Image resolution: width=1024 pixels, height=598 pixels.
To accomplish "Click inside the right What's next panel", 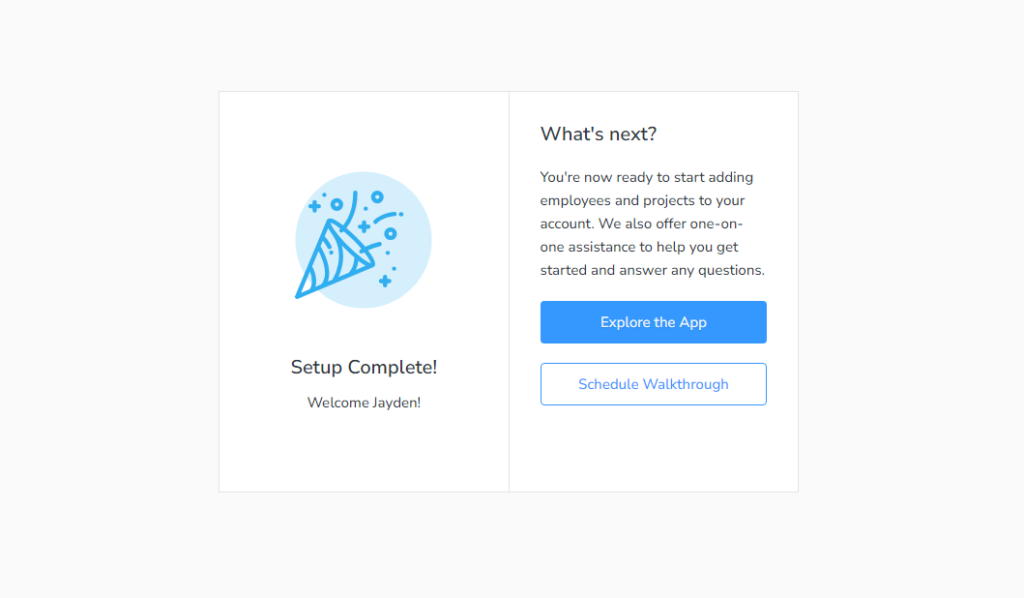I will point(653,450).
